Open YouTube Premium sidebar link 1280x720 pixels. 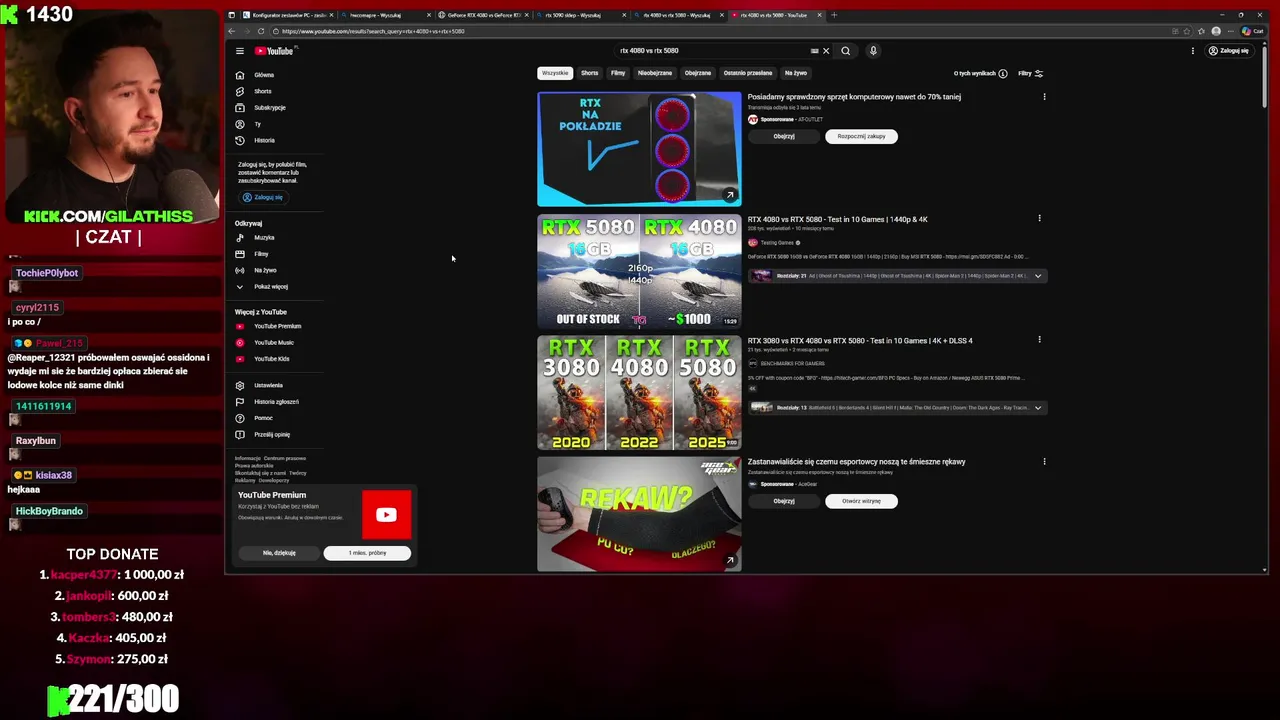tap(270, 326)
